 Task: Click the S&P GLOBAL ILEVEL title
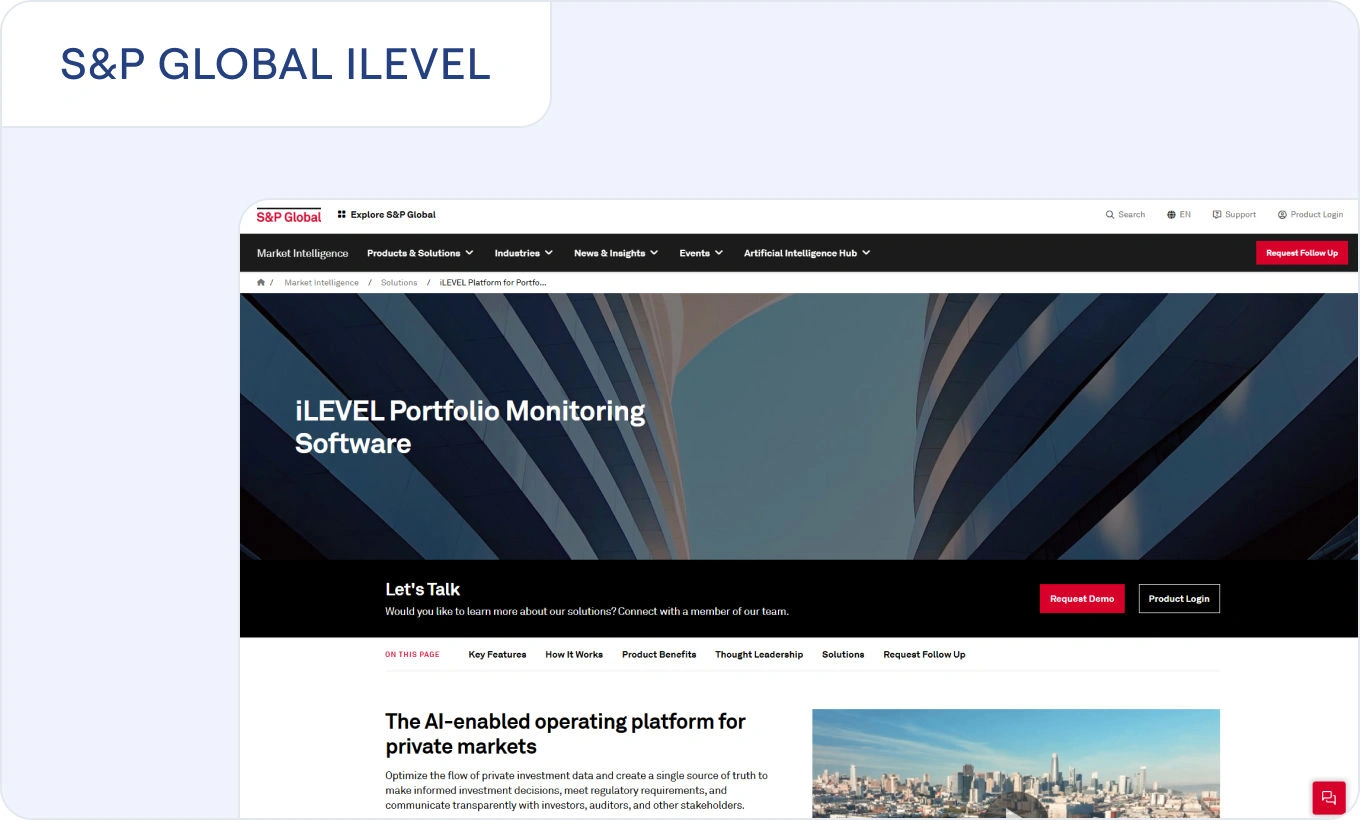[x=275, y=63]
